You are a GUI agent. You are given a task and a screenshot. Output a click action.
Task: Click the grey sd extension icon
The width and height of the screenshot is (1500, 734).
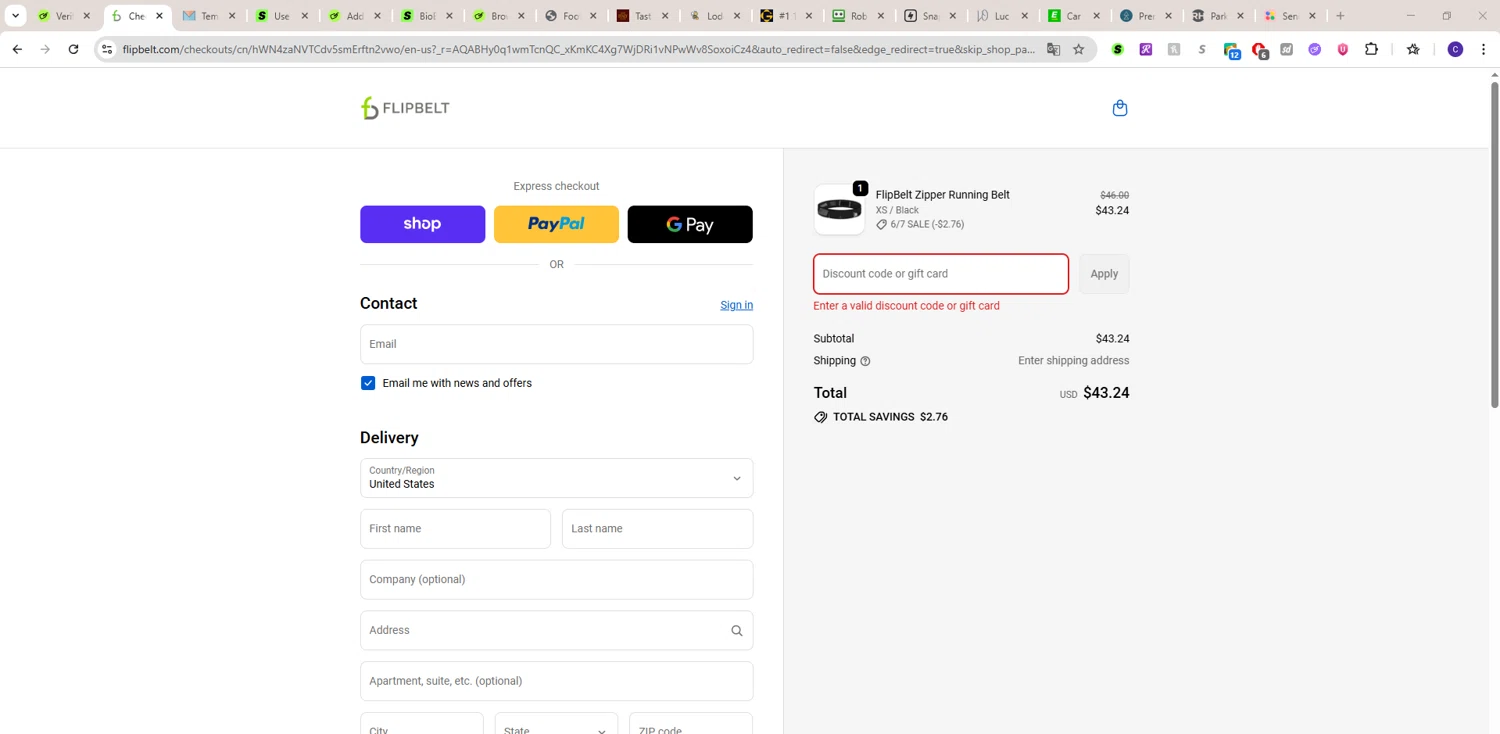click(x=1287, y=49)
